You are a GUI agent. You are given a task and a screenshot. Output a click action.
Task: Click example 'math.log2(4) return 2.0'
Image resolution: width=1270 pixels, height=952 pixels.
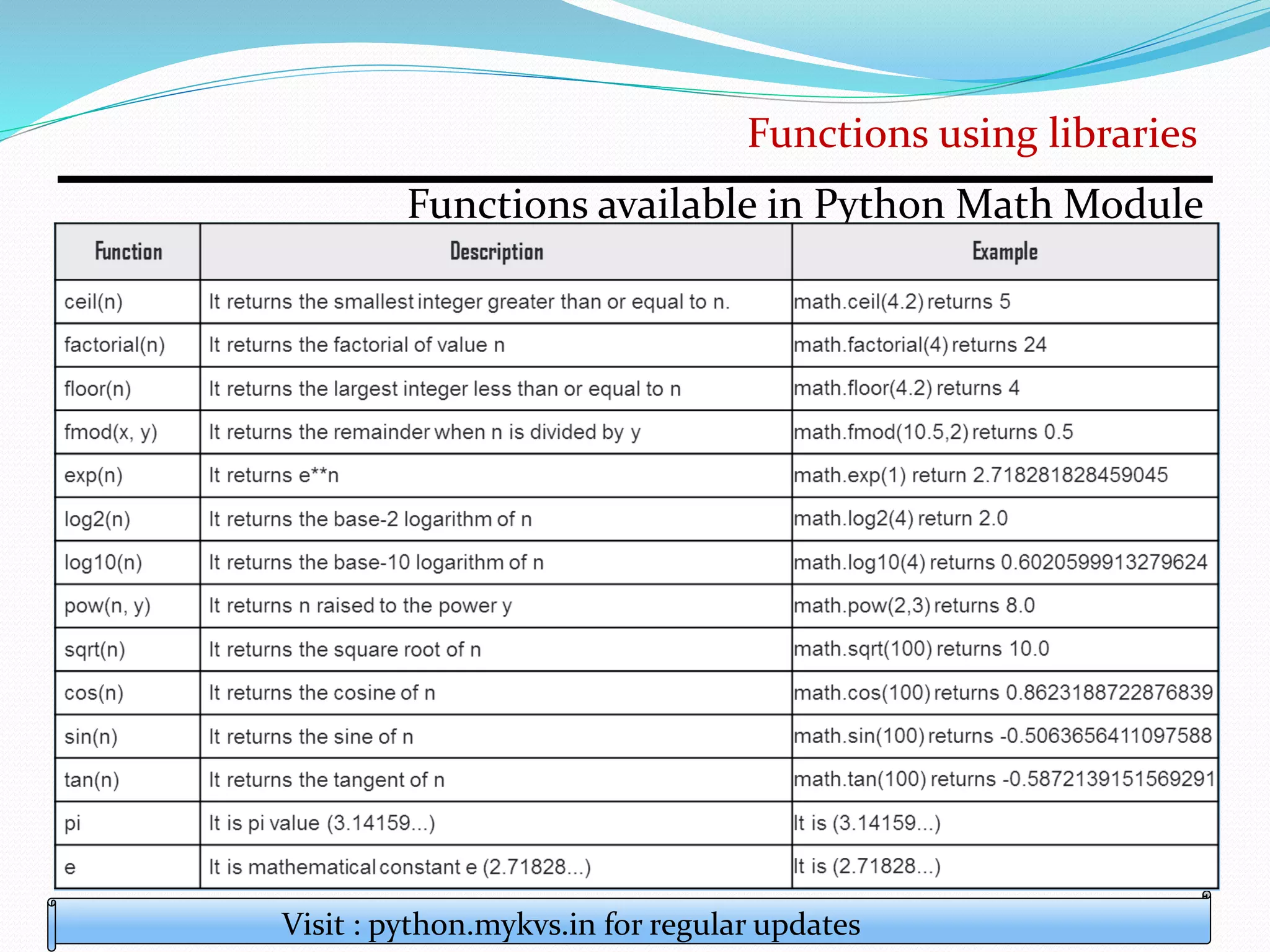pos(901,519)
